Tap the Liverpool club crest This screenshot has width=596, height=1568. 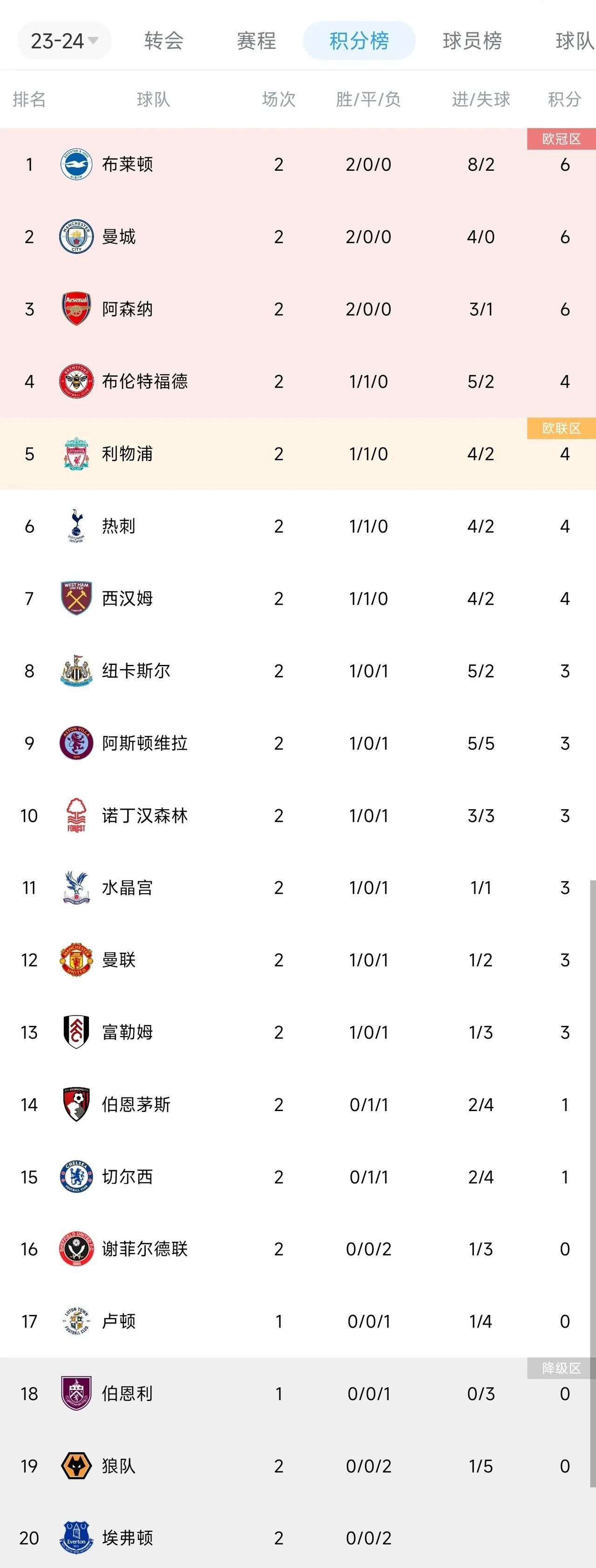[x=76, y=454]
